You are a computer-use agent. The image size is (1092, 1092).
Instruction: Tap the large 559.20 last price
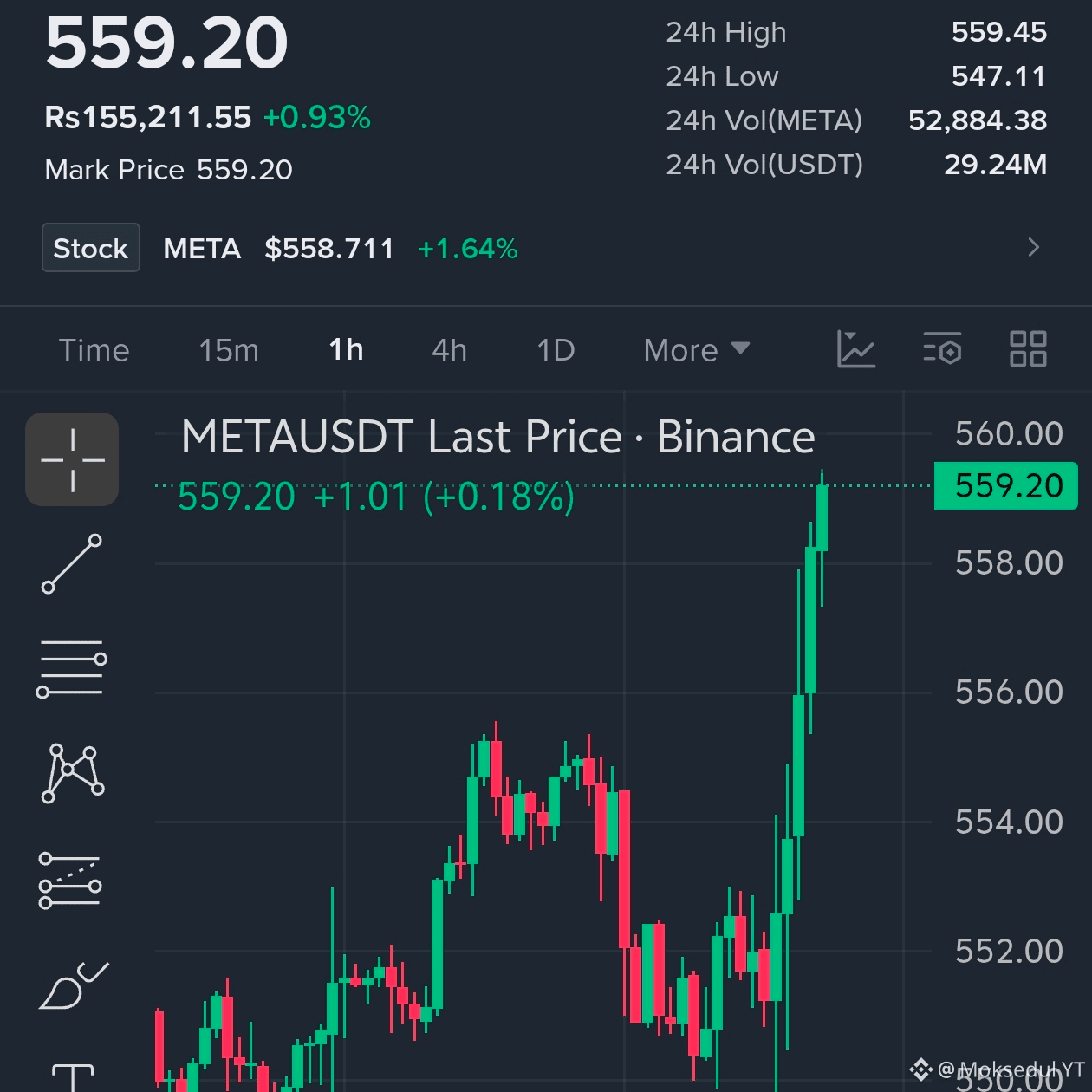[166, 42]
